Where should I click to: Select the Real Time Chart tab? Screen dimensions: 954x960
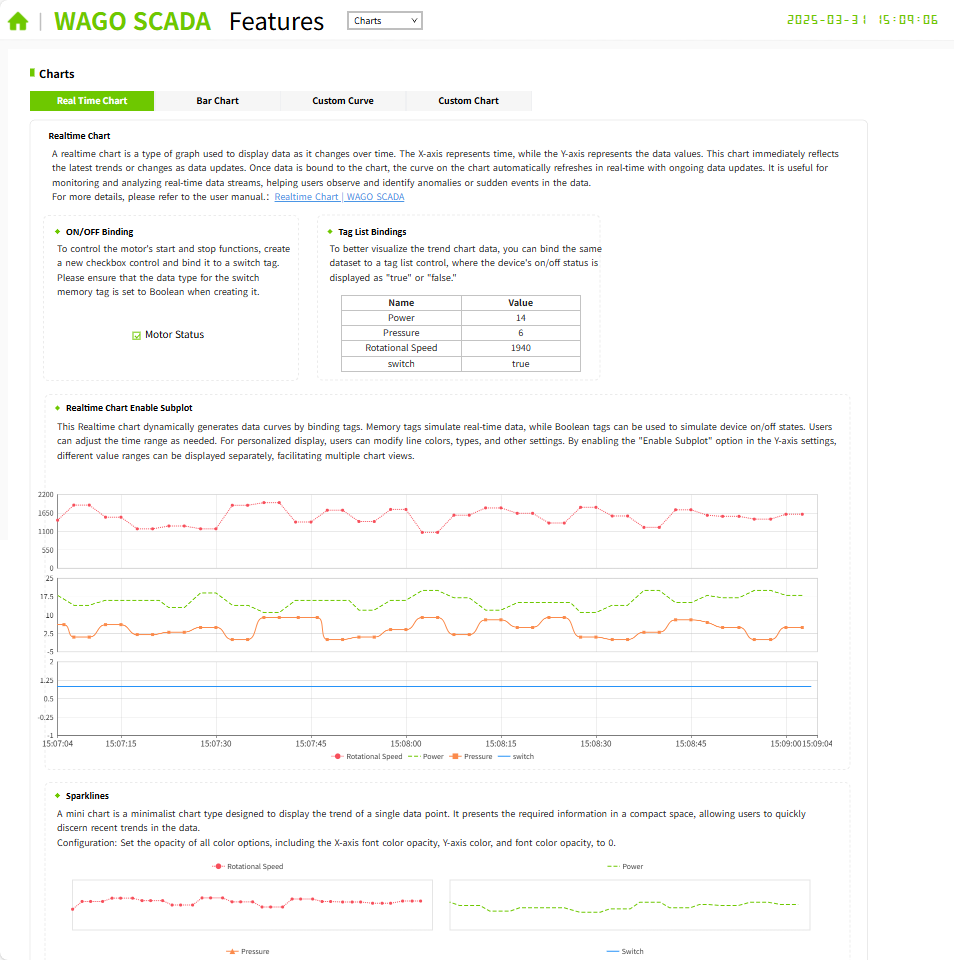pos(92,101)
